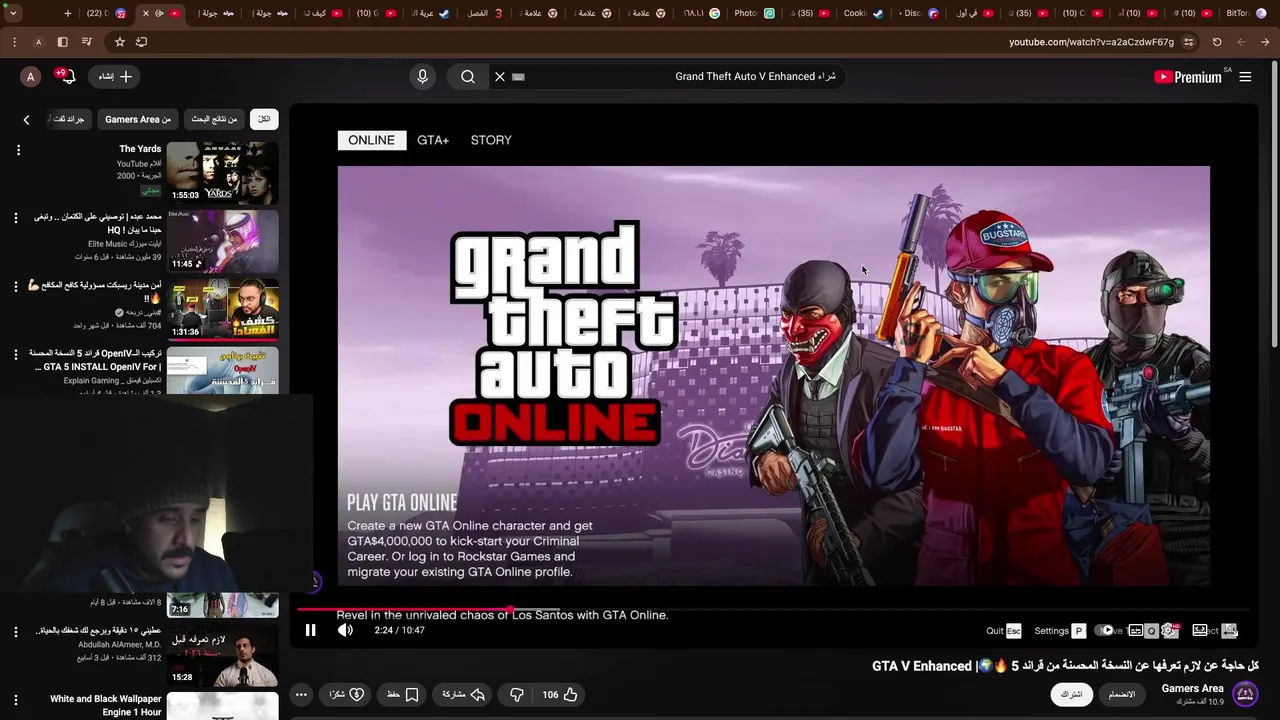
Task: Open the browser three-dot menu
Action: pos(14,42)
